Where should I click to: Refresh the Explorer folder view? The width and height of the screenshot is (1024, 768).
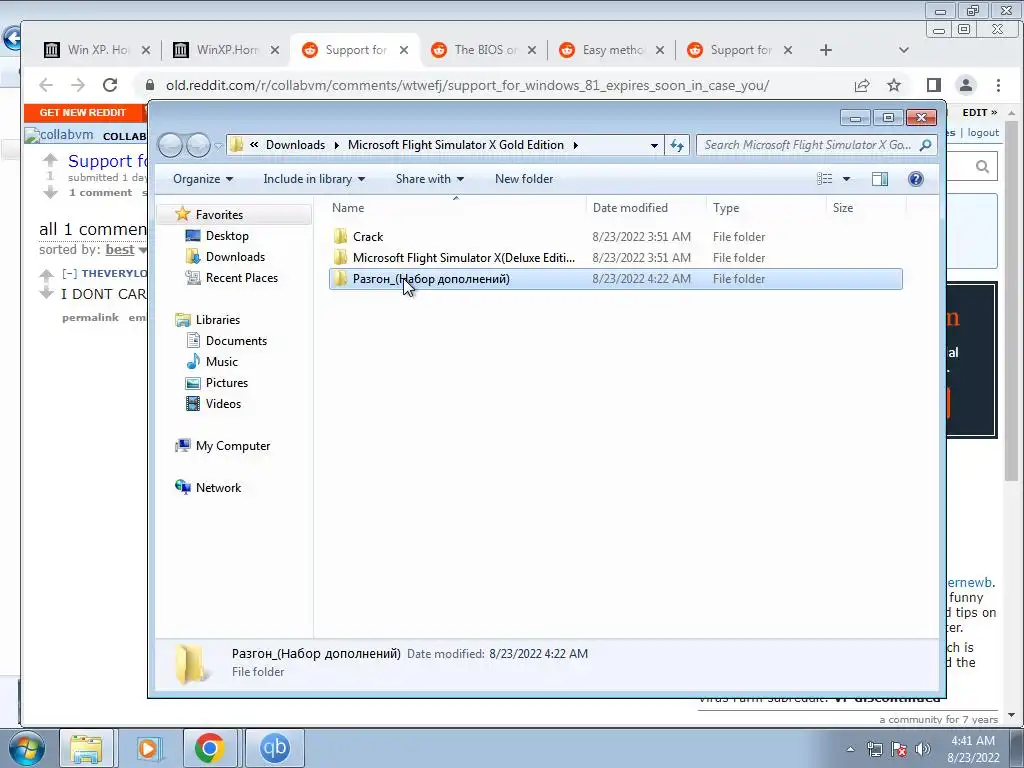[677, 145]
